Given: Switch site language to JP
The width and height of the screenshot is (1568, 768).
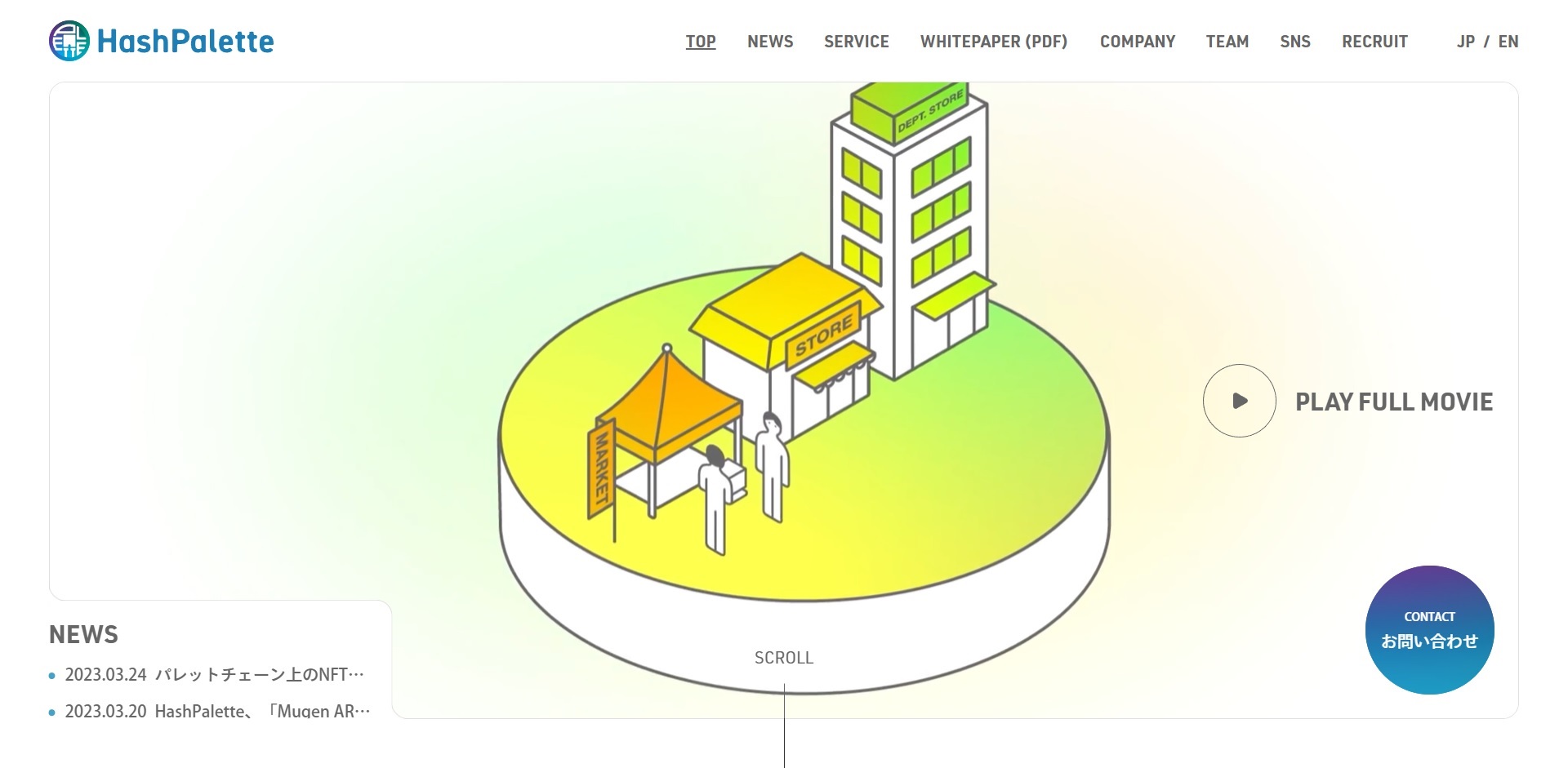Looking at the screenshot, I should [x=1465, y=42].
